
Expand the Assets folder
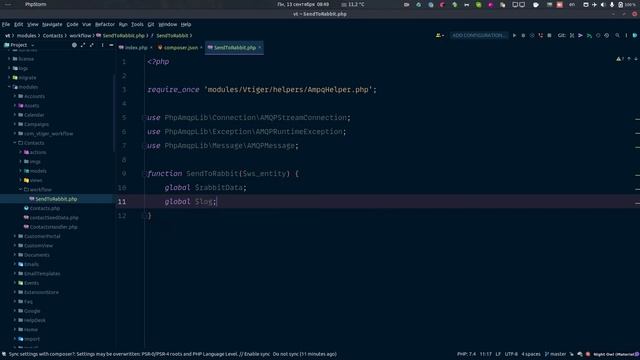[15, 106]
